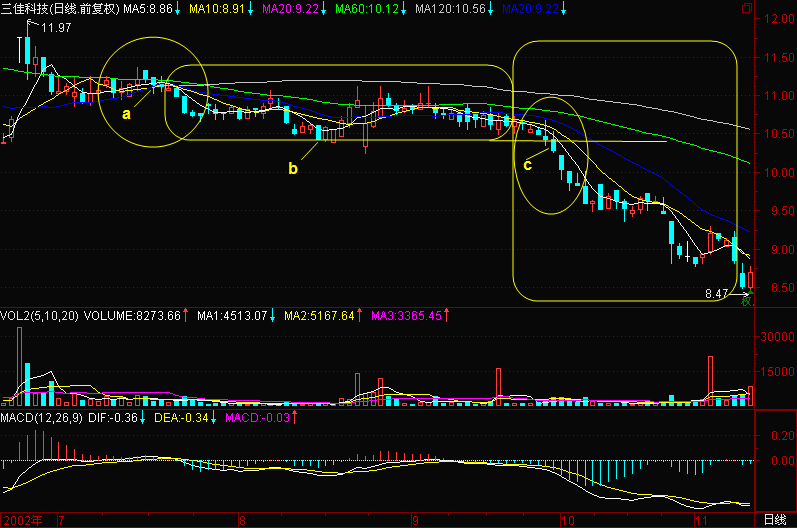This screenshot has width=797, height=528.
Task: Click the MA5 cyan down arrow indicator
Action: [177, 9]
